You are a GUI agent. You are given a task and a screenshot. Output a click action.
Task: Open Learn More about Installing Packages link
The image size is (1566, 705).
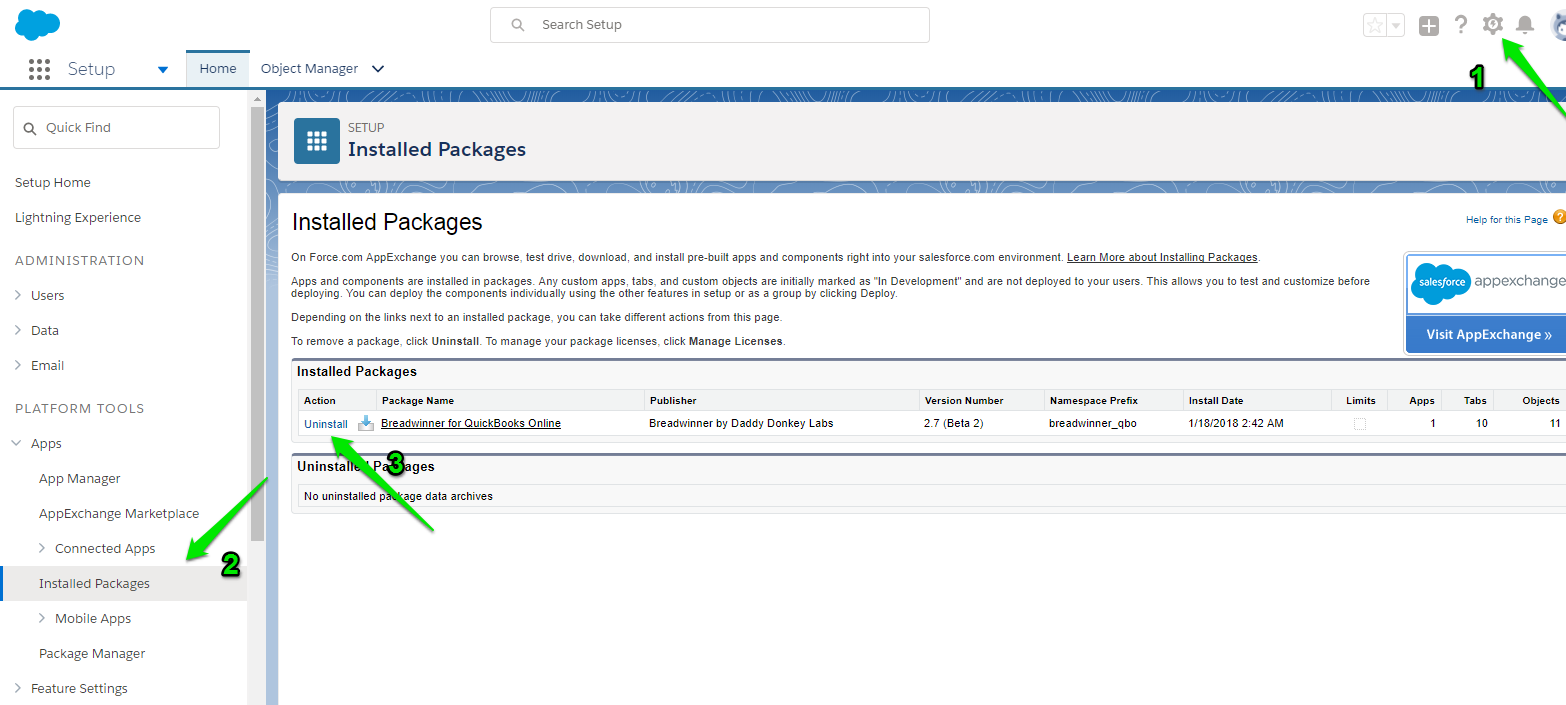1162,257
